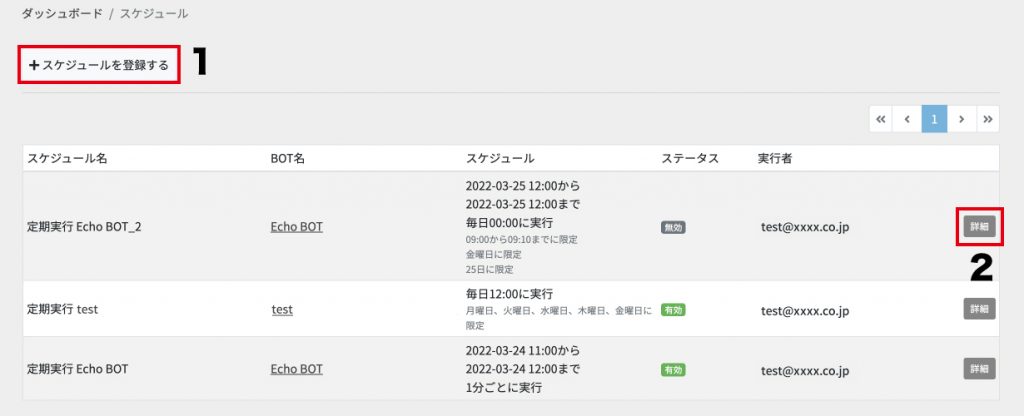Click the 無効 status badge
This screenshot has width=1024, height=416.
click(x=673, y=227)
